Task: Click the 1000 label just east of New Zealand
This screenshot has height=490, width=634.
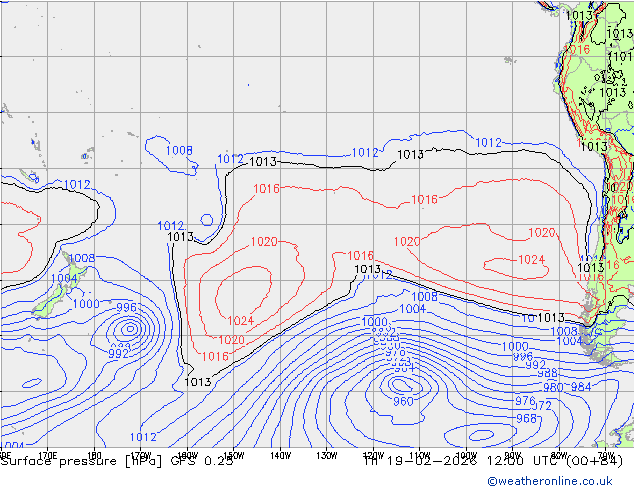Action: [86, 304]
